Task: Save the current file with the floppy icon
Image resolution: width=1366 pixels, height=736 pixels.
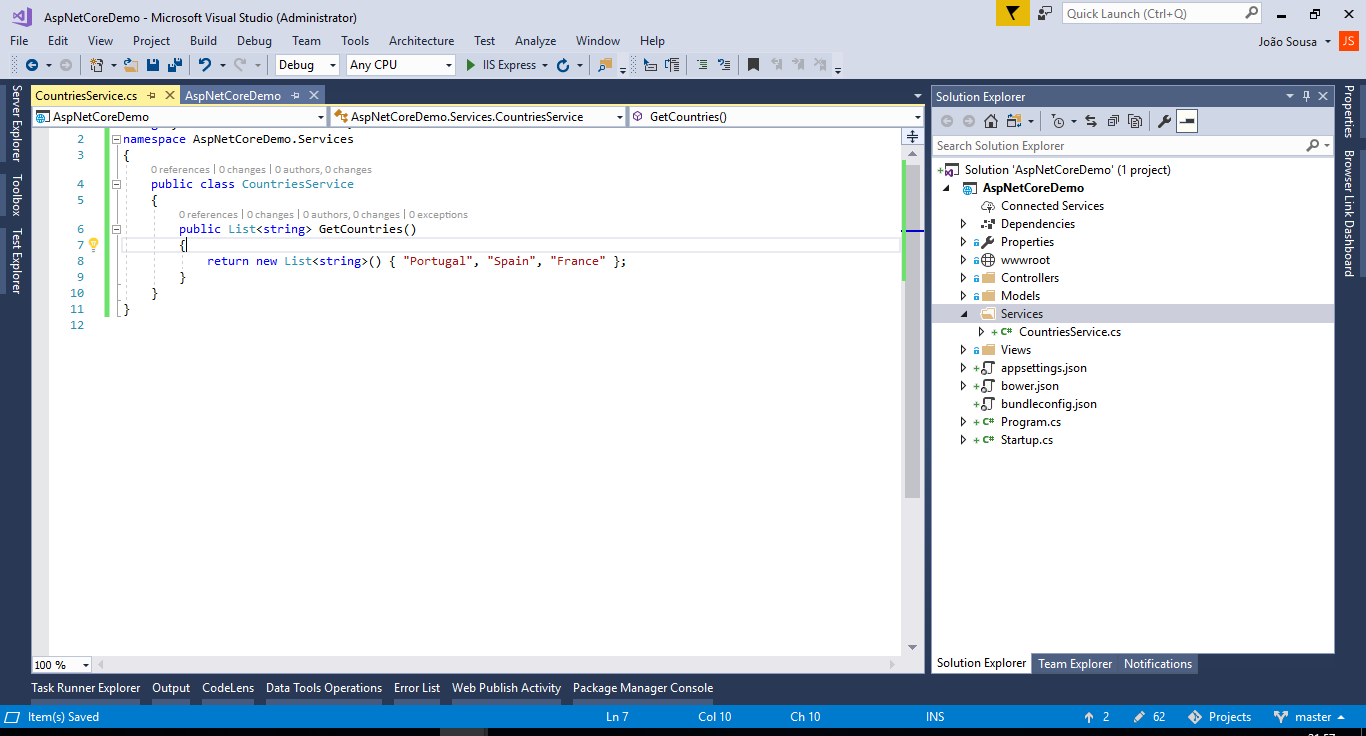Action: coord(153,65)
